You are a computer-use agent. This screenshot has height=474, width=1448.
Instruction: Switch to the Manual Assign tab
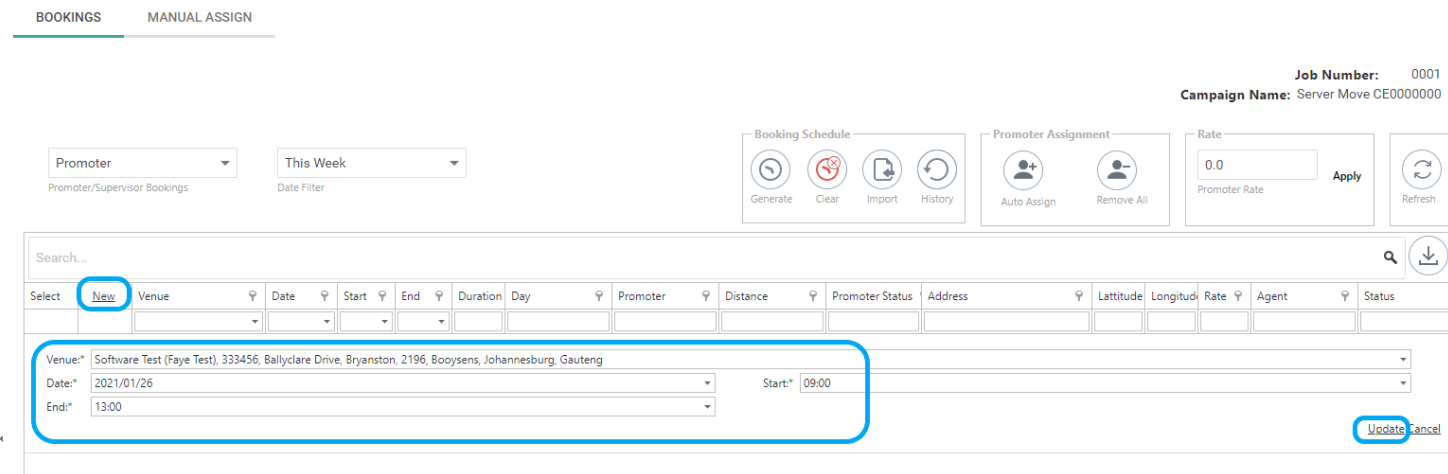click(200, 18)
